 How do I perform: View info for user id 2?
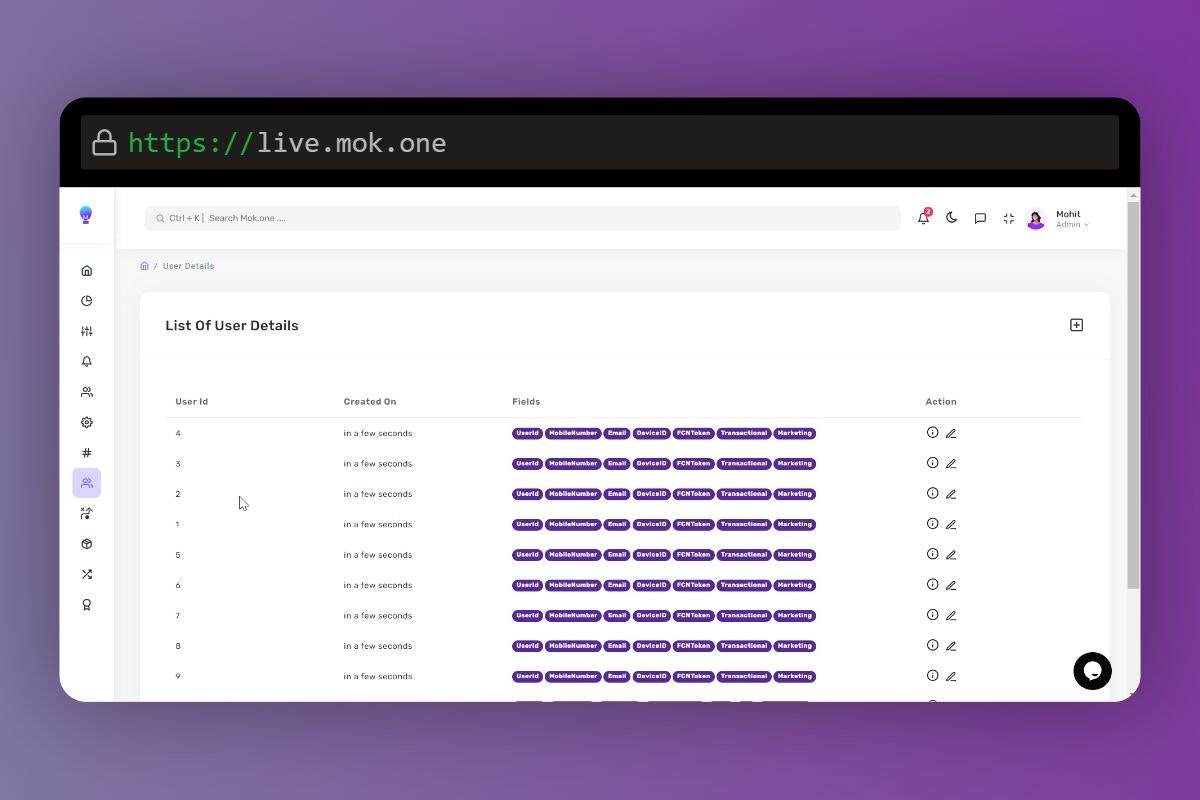[x=932, y=493]
